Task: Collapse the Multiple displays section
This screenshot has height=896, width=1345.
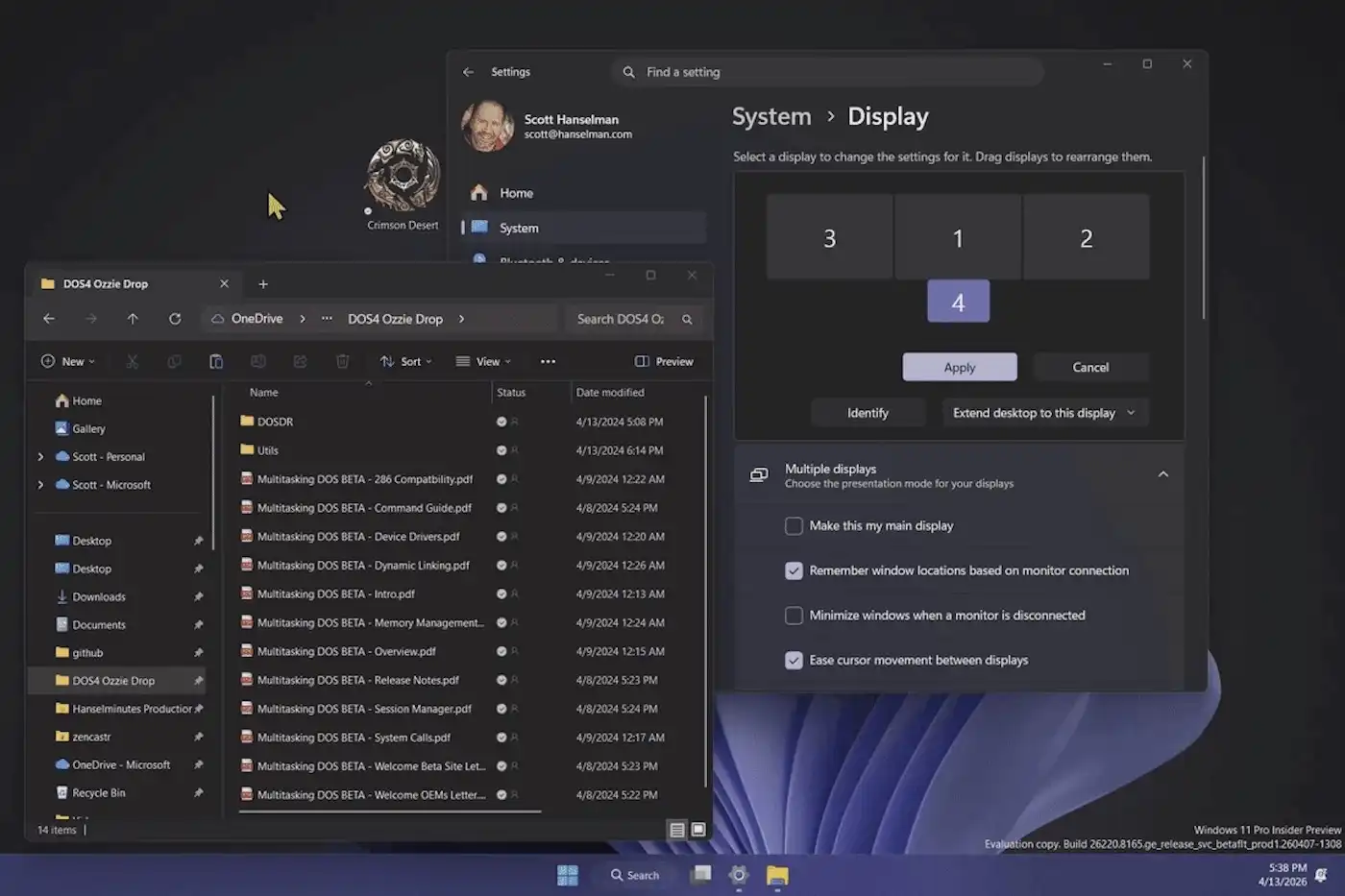Action: click(1163, 473)
